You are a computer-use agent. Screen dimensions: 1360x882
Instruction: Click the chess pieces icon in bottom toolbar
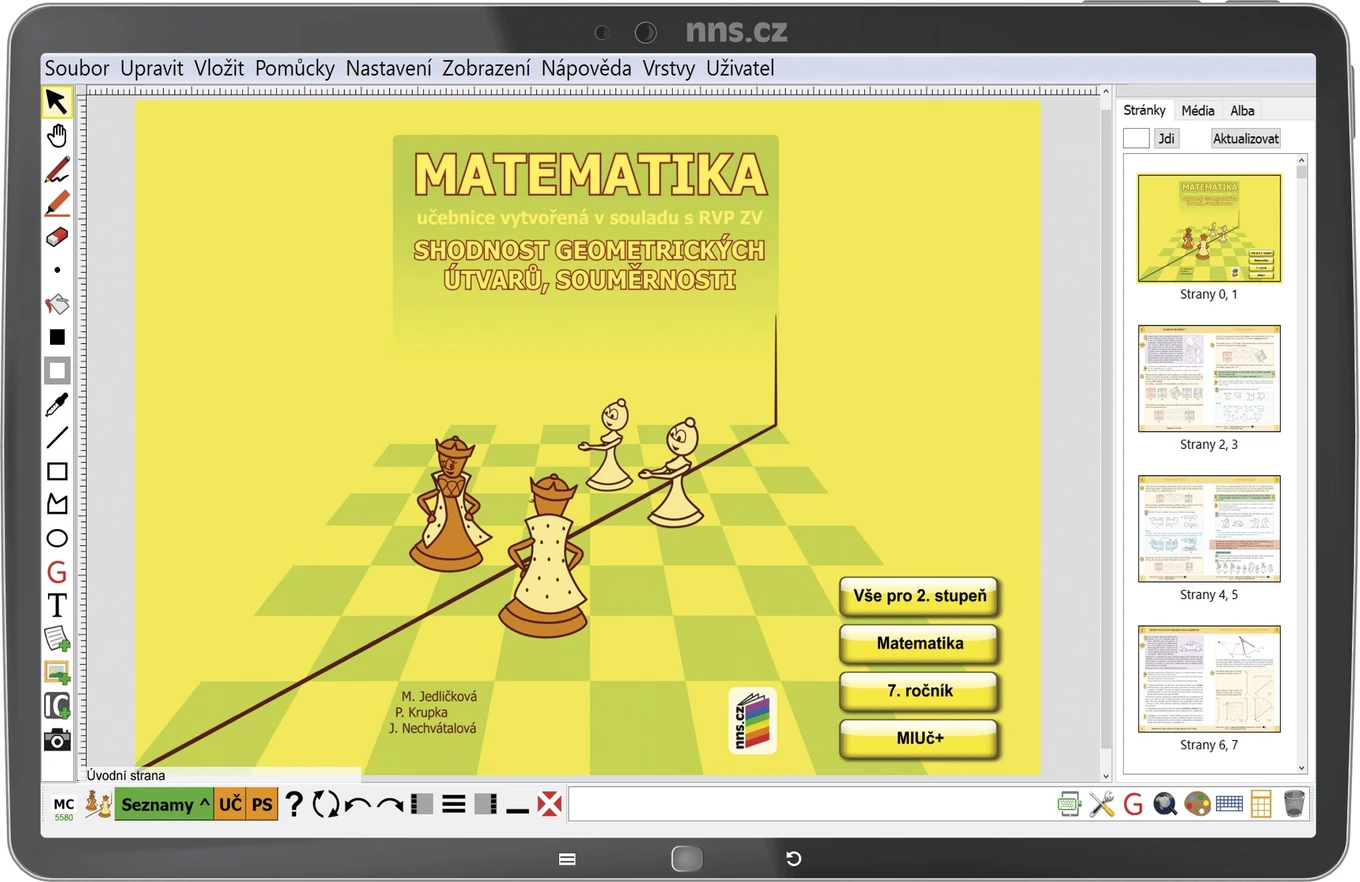pos(98,804)
